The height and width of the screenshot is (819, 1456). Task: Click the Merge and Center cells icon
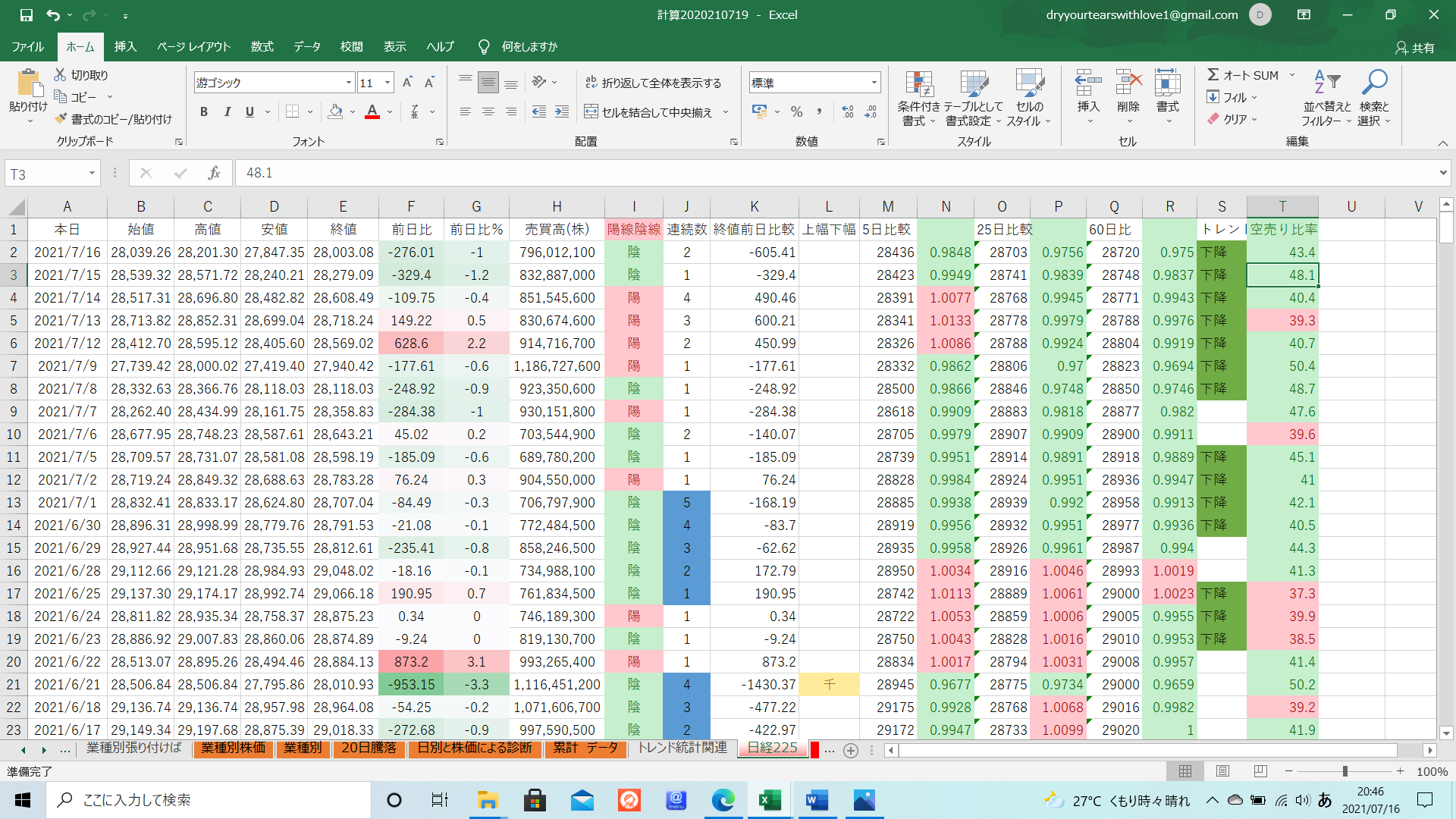click(591, 112)
